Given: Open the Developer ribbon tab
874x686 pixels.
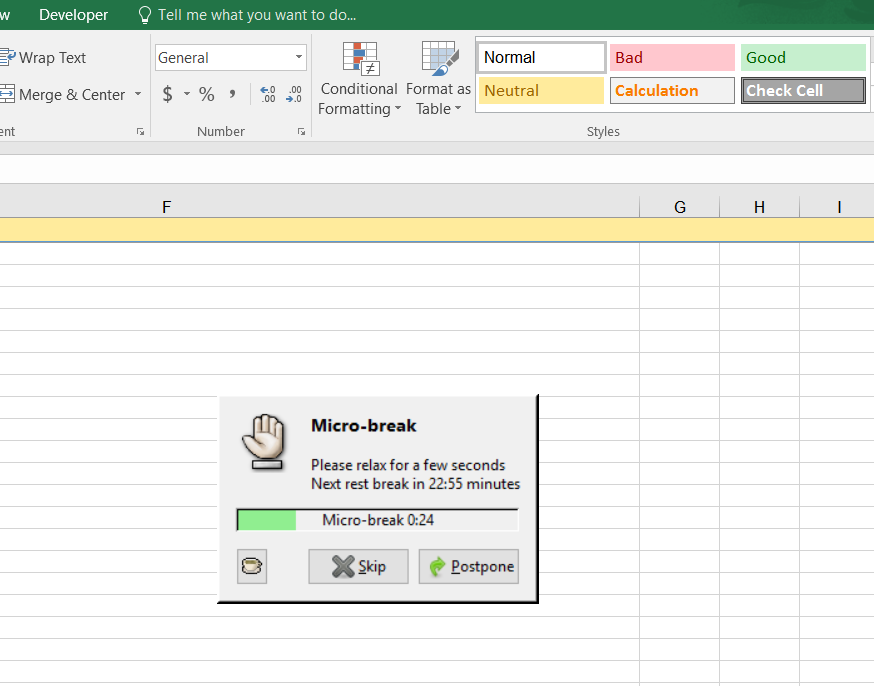Looking at the screenshot, I should tap(73, 15).
